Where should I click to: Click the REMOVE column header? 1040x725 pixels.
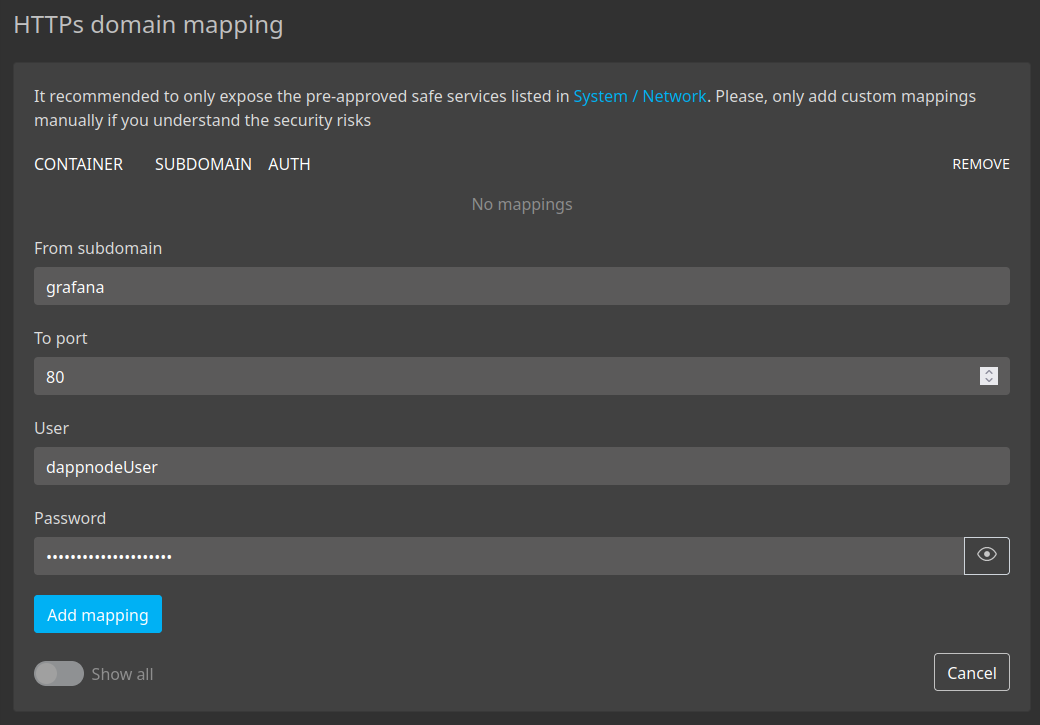click(x=981, y=164)
